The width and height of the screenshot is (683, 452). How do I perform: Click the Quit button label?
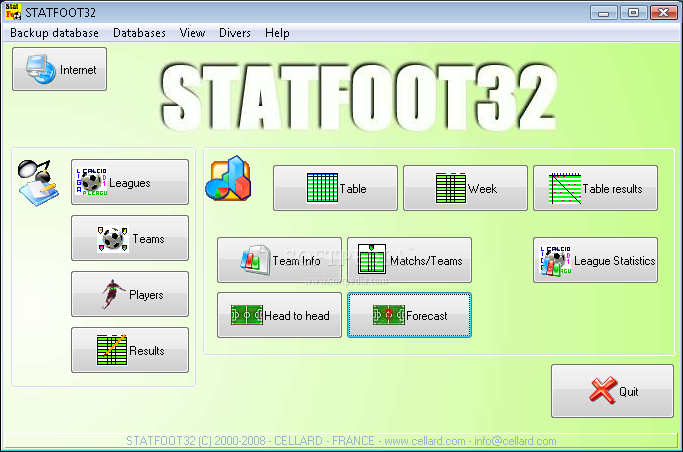pos(629,392)
